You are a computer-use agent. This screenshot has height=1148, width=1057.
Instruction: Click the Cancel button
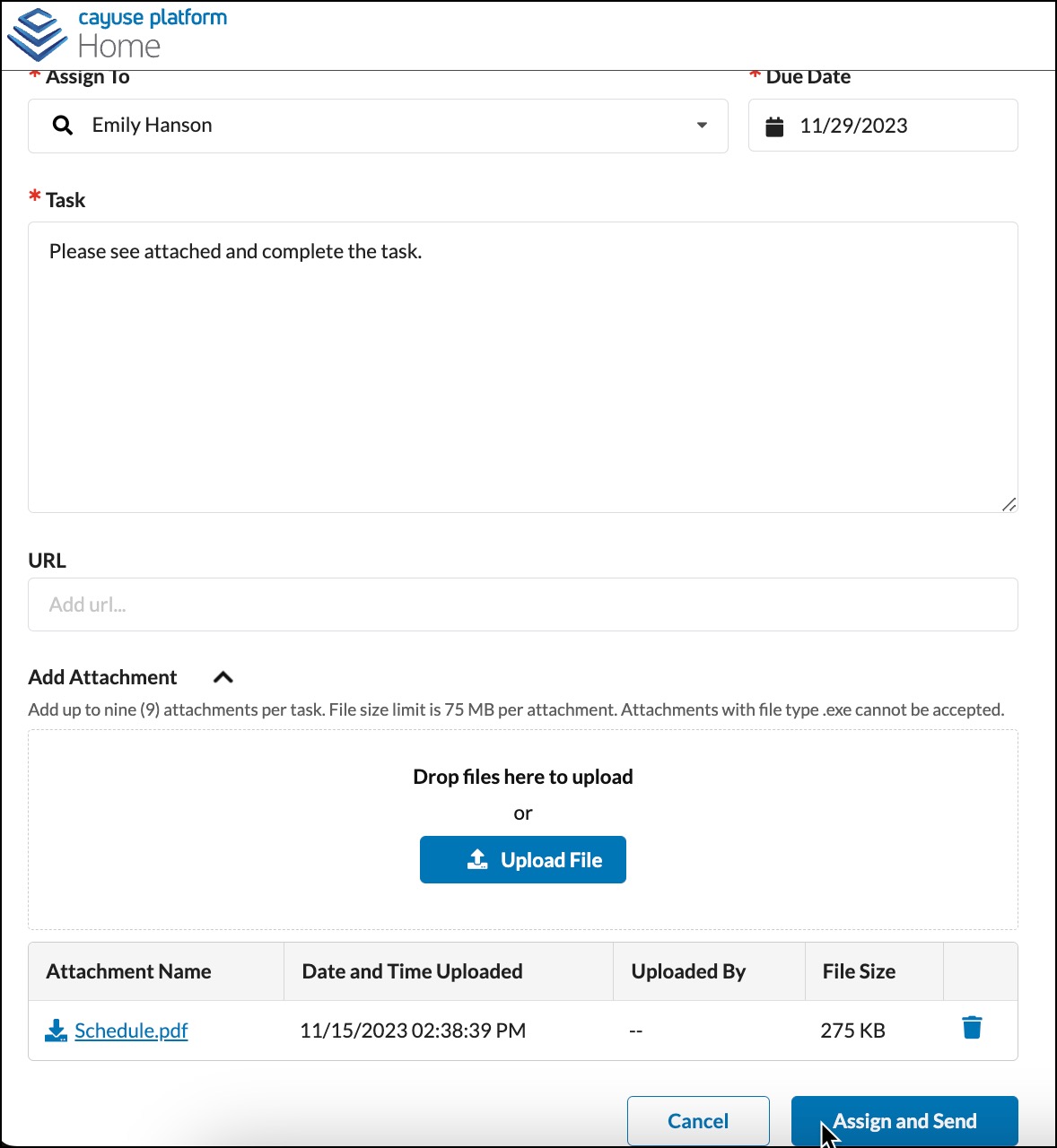click(698, 1121)
